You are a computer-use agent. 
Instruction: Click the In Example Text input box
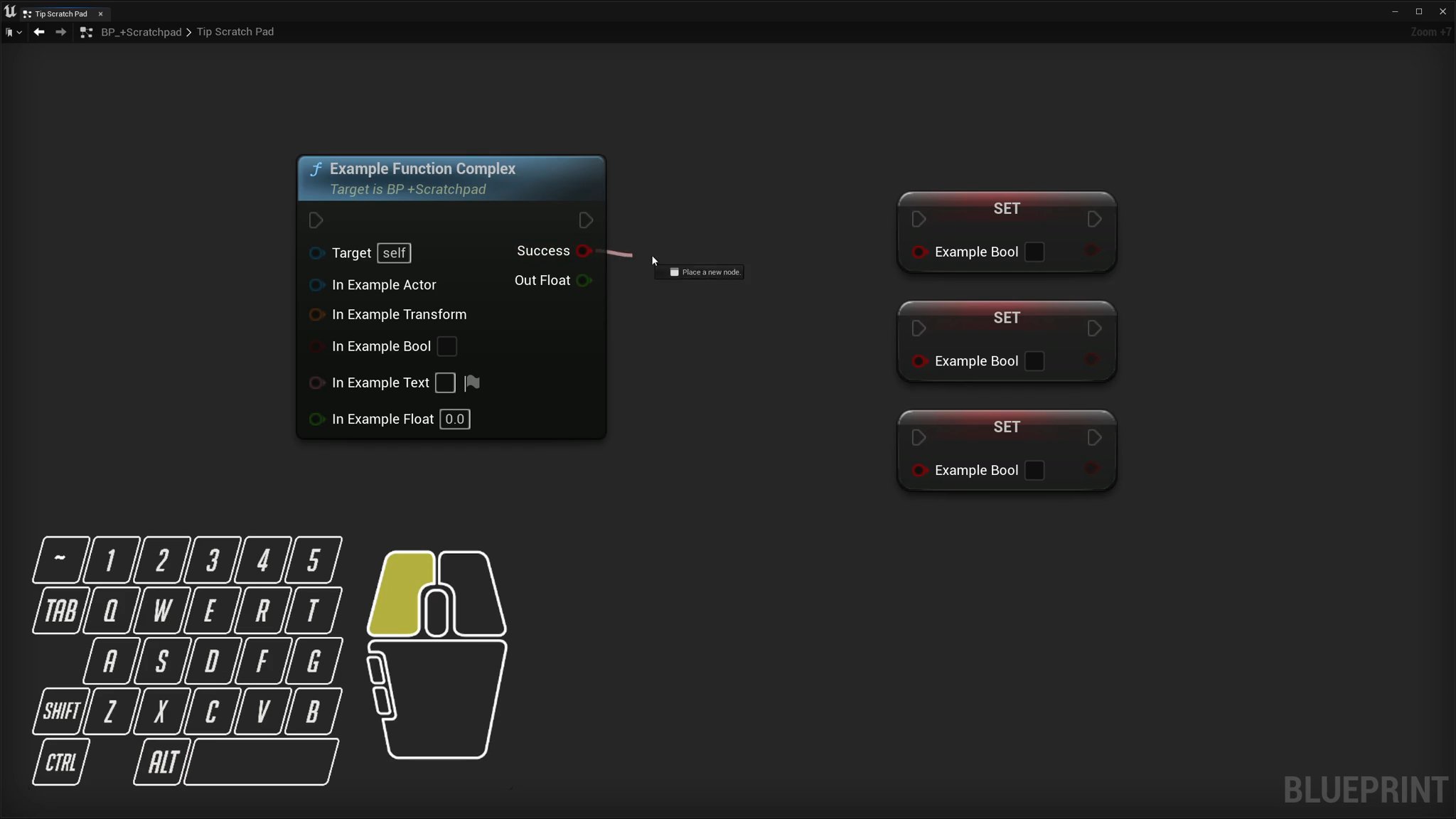tap(445, 382)
